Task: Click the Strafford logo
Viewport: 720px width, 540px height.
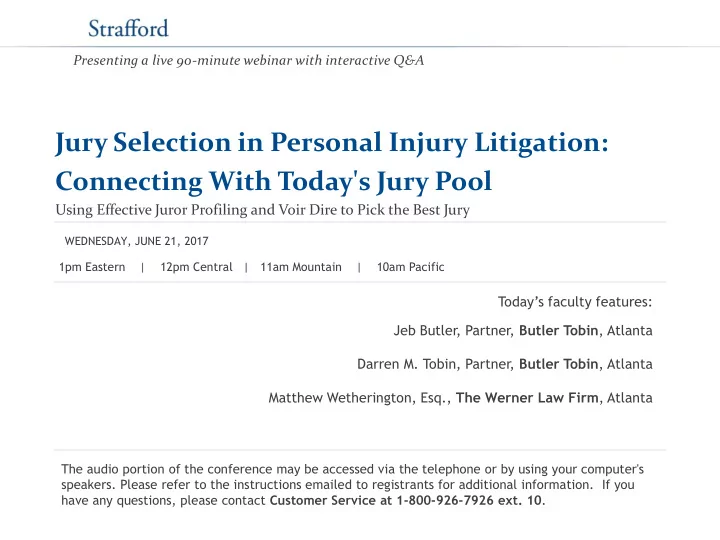Action: (x=128, y=28)
